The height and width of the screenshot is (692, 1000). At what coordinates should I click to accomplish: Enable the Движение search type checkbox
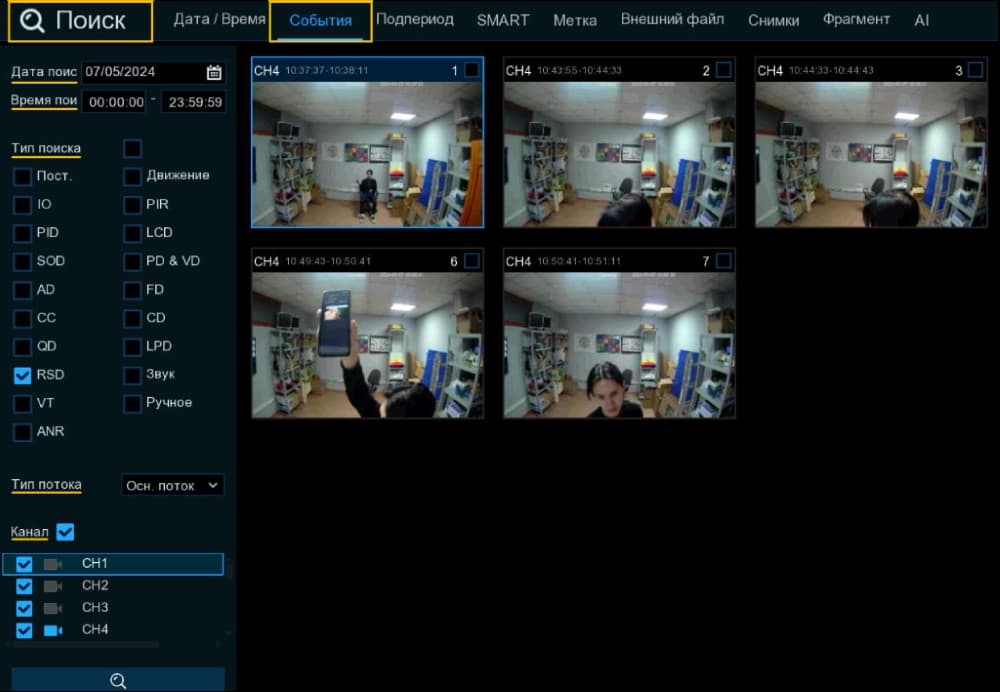point(132,176)
